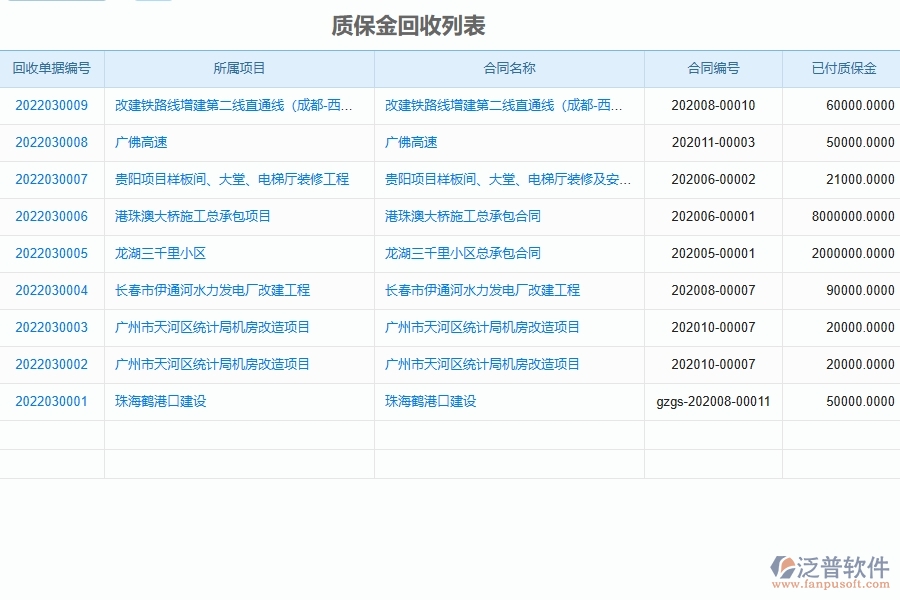Click the 合同编号 column header

[712, 68]
